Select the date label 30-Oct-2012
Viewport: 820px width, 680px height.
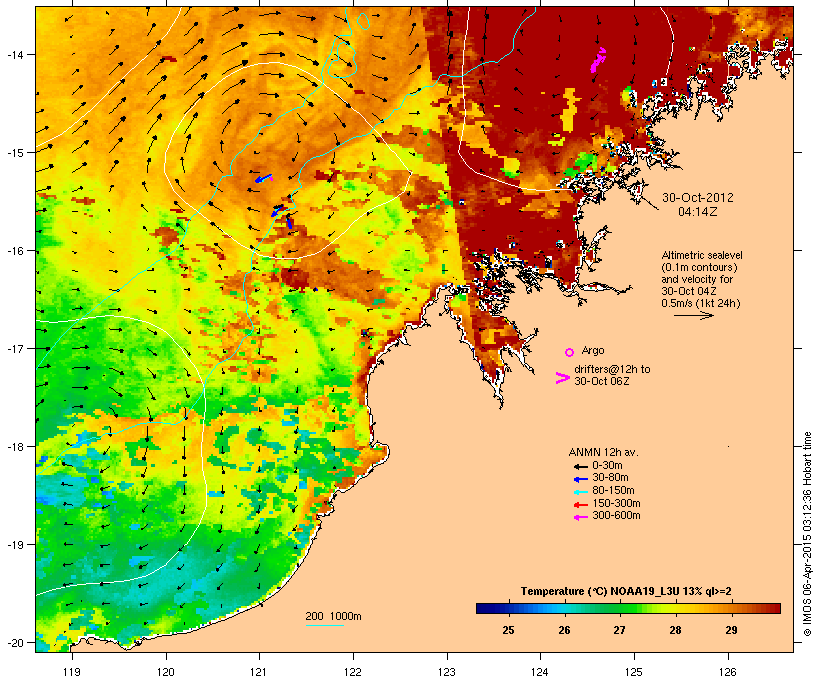pos(698,198)
